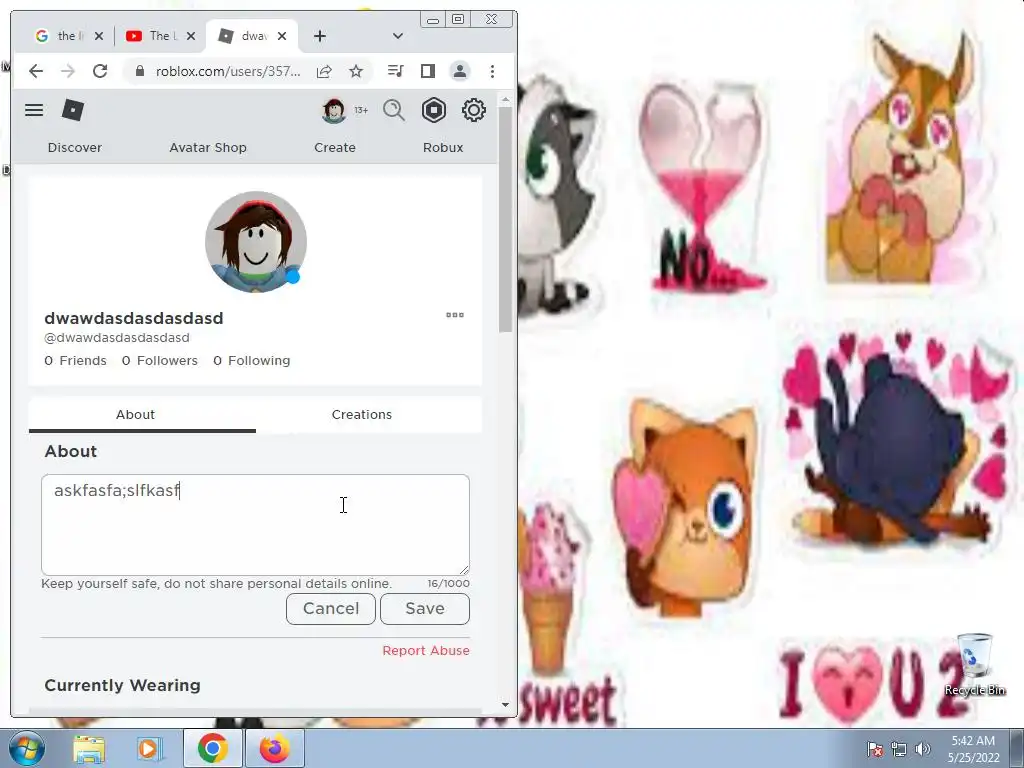Open Windows Media Player from taskbar
Image resolution: width=1024 pixels, height=768 pixels.
pyautogui.click(x=150, y=748)
